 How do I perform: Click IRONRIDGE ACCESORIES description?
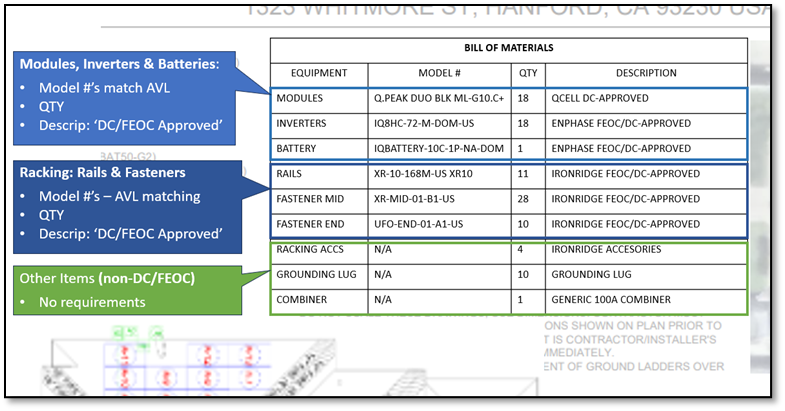point(606,249)
